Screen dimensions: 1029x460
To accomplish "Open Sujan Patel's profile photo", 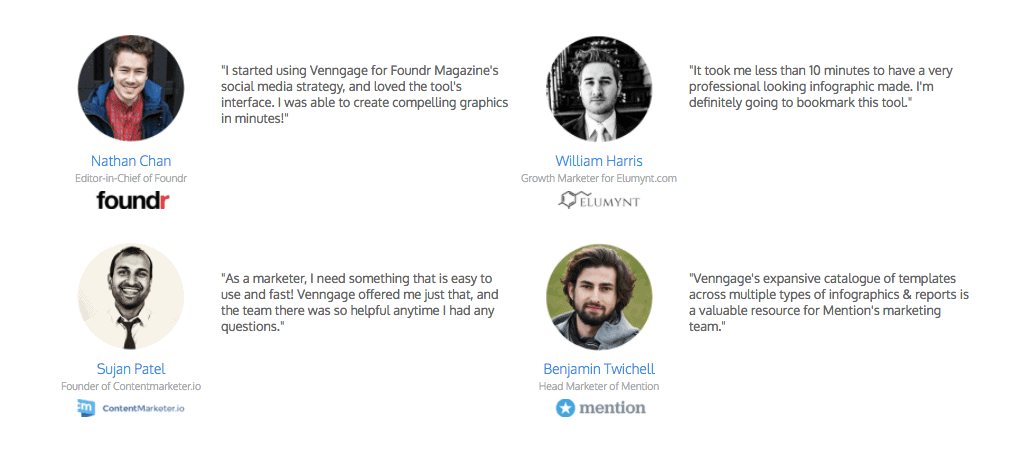I will (131, 297).
